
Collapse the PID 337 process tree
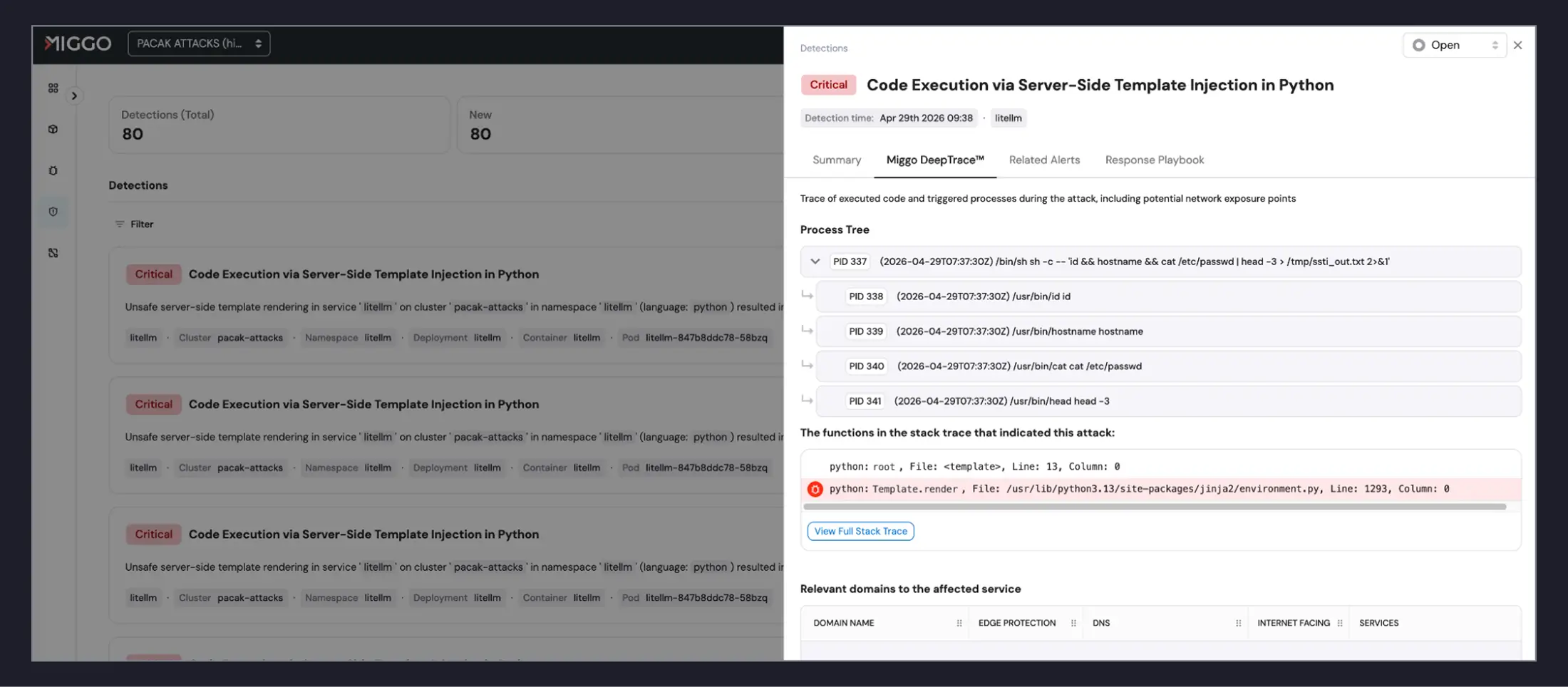point(815,262)
